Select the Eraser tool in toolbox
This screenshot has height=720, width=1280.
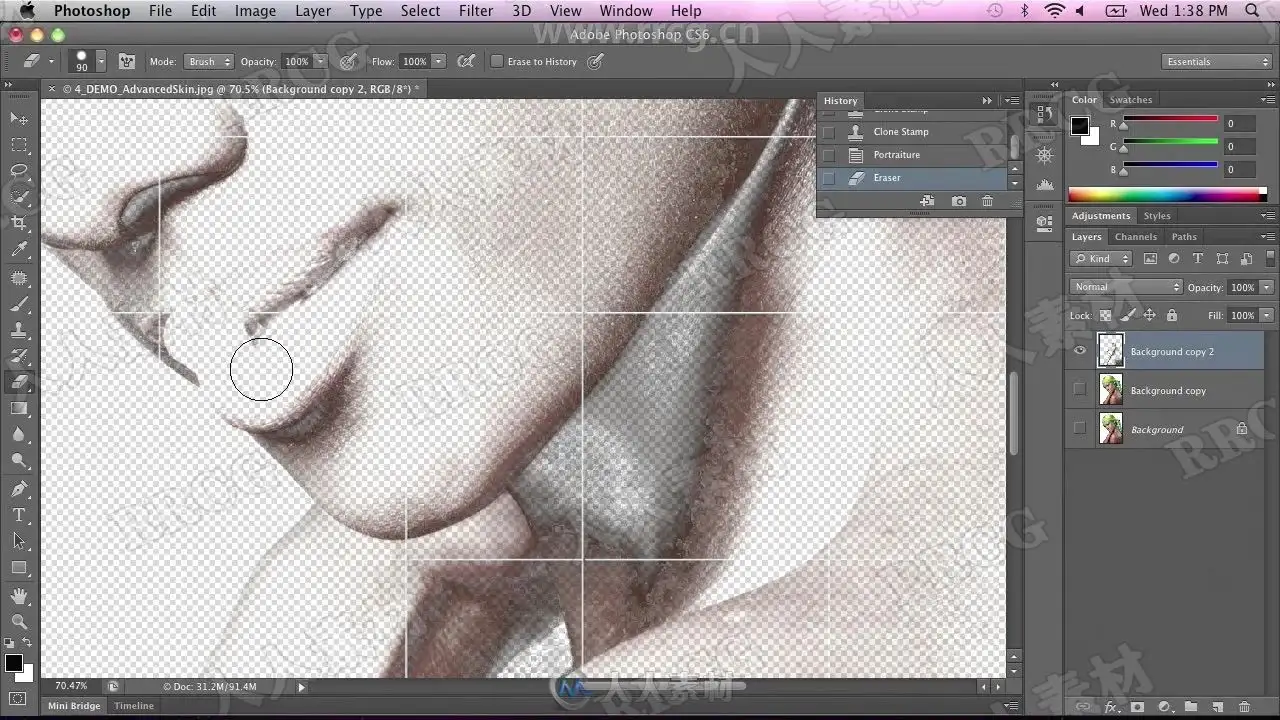[x=19, y=382]
